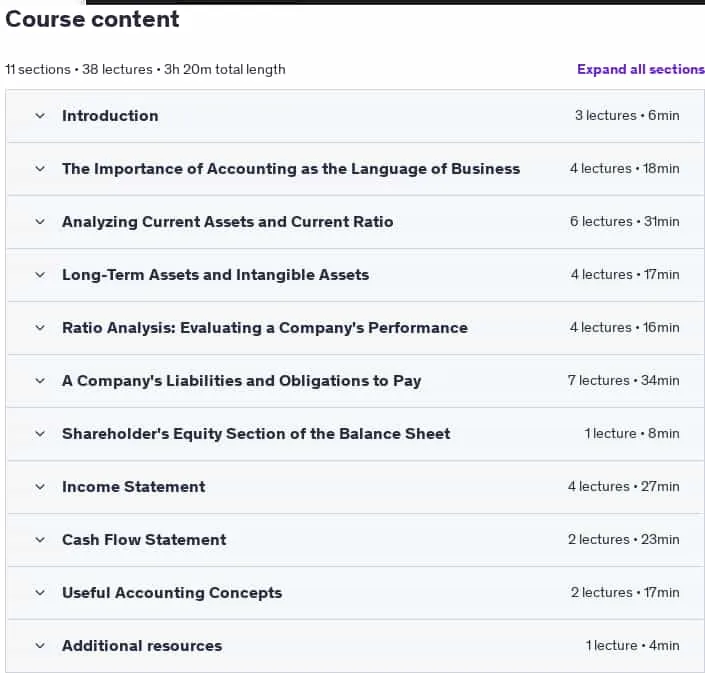Open Income Statement section chevron
Screen dimensions: 705x673
(40, 487)
